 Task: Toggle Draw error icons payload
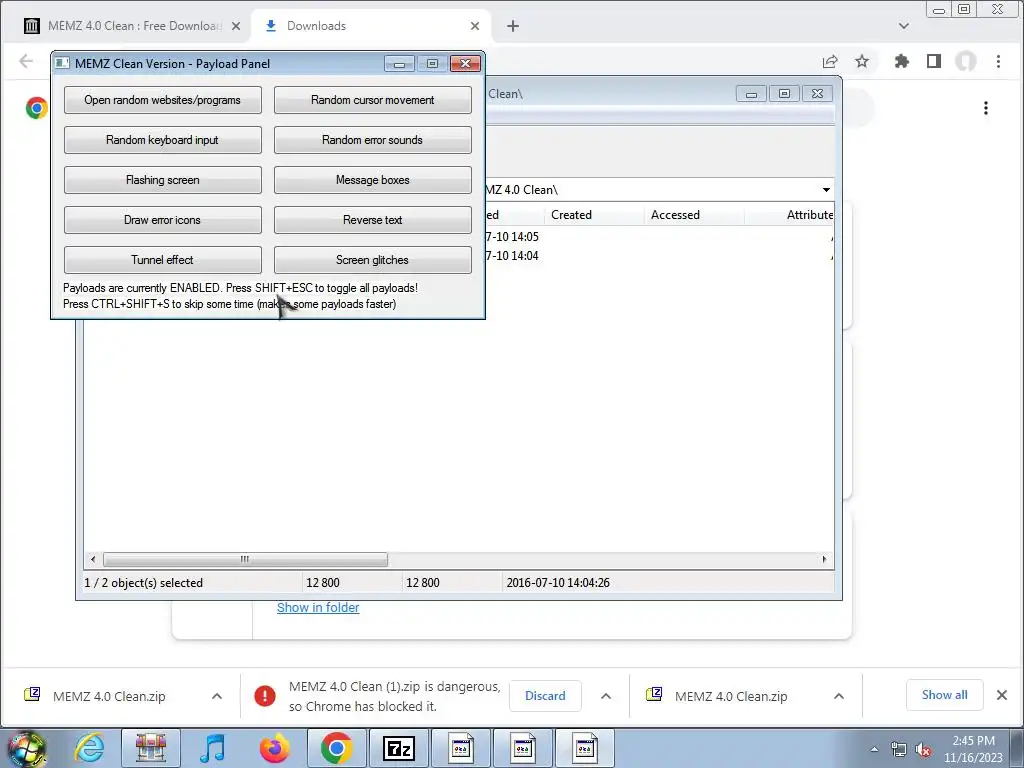click(163, 219)
